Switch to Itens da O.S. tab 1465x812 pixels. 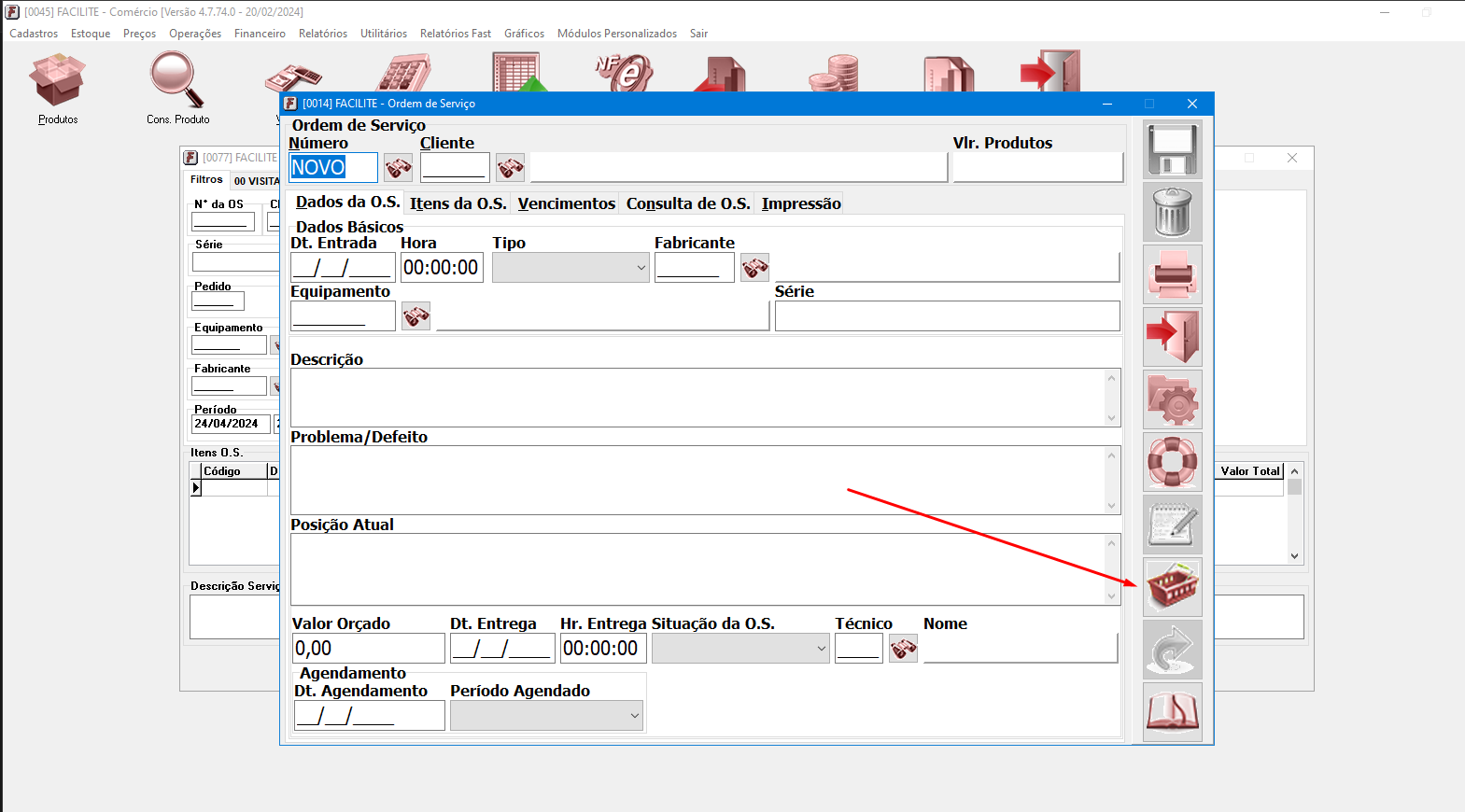tap(458, 203)
